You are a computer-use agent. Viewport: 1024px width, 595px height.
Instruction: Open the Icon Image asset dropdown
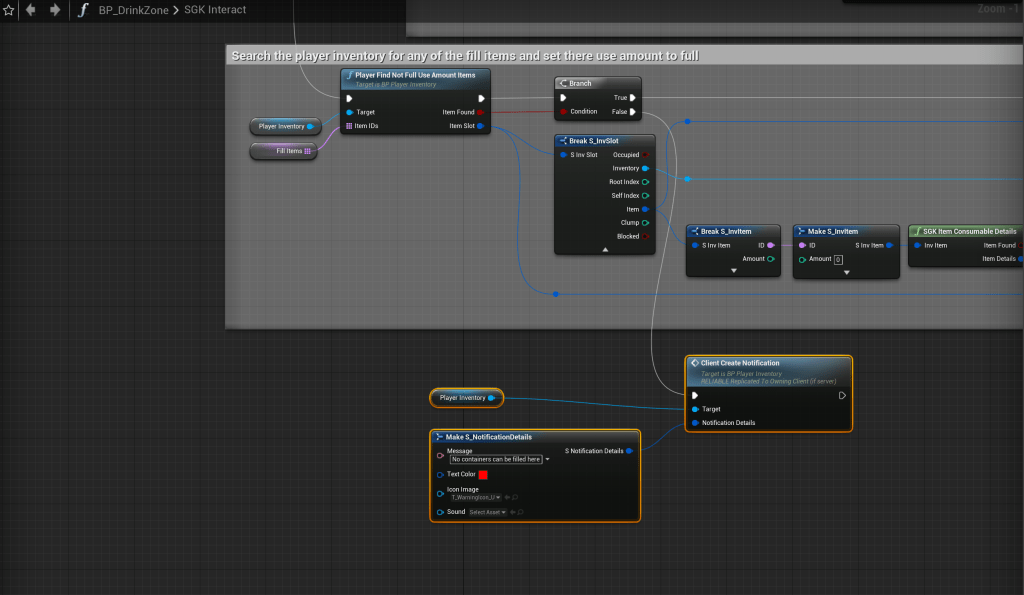pos(475,497)
